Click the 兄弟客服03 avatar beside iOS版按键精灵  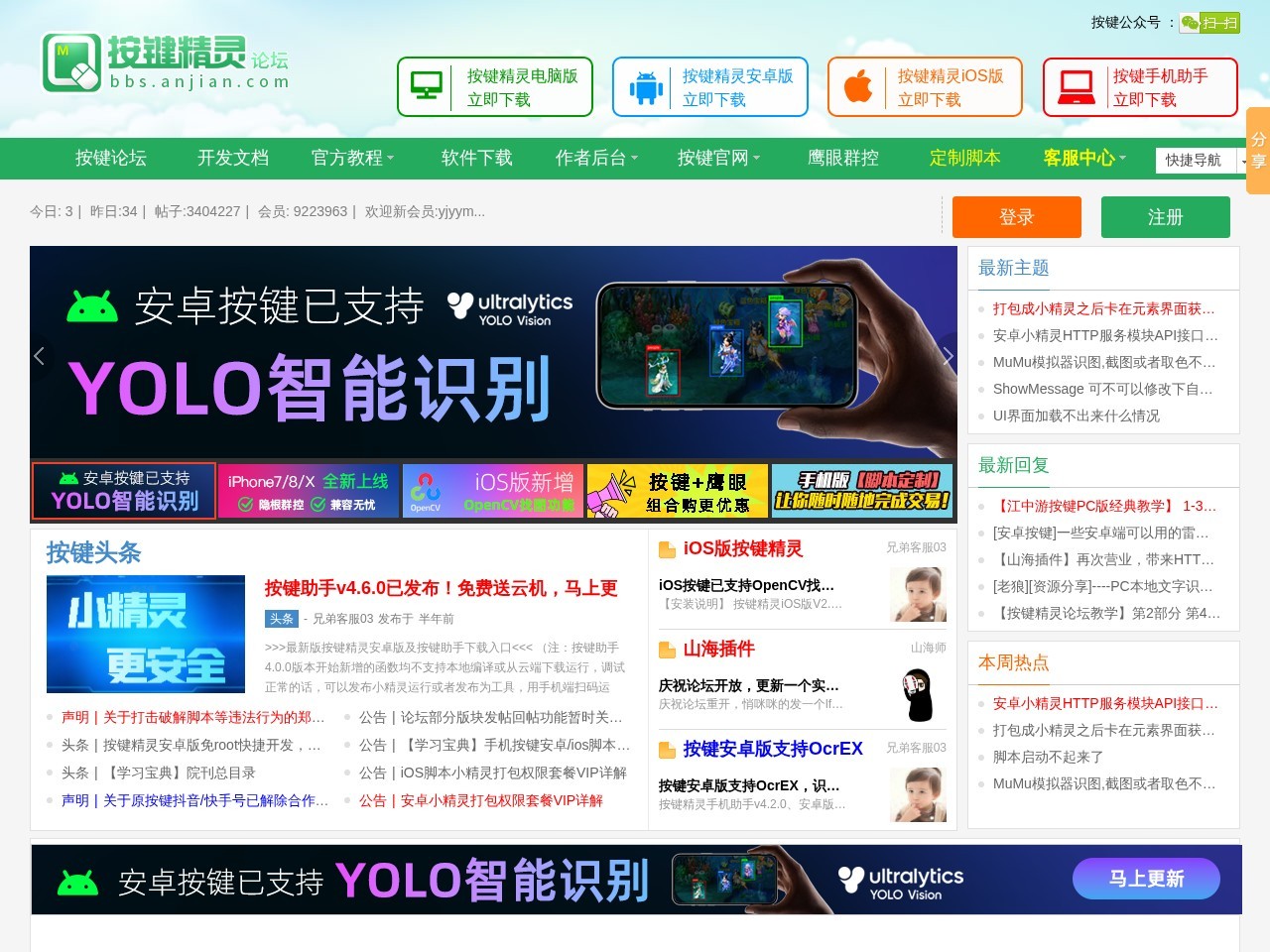point(918,594)
